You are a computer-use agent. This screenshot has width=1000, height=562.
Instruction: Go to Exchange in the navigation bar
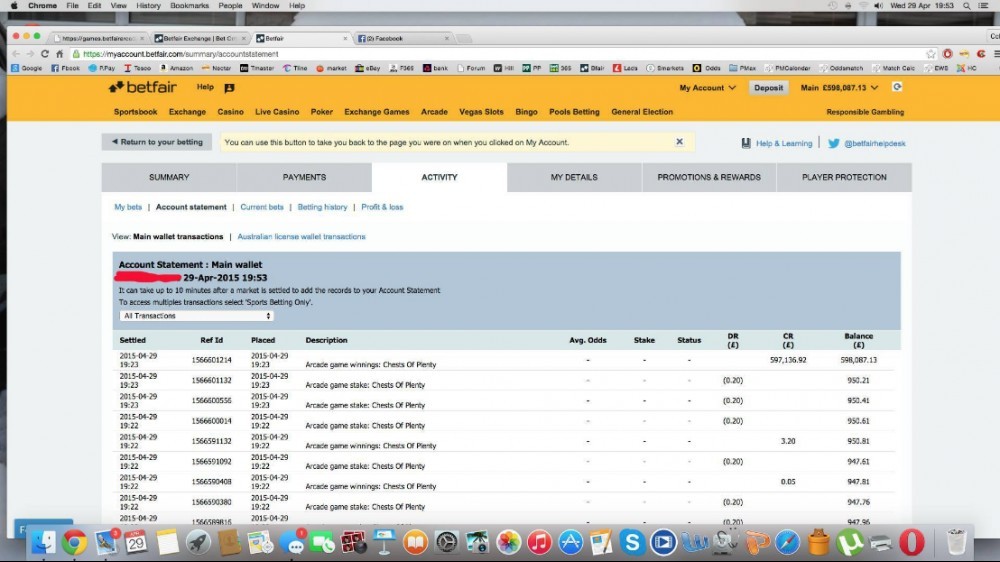click(188, 112)
